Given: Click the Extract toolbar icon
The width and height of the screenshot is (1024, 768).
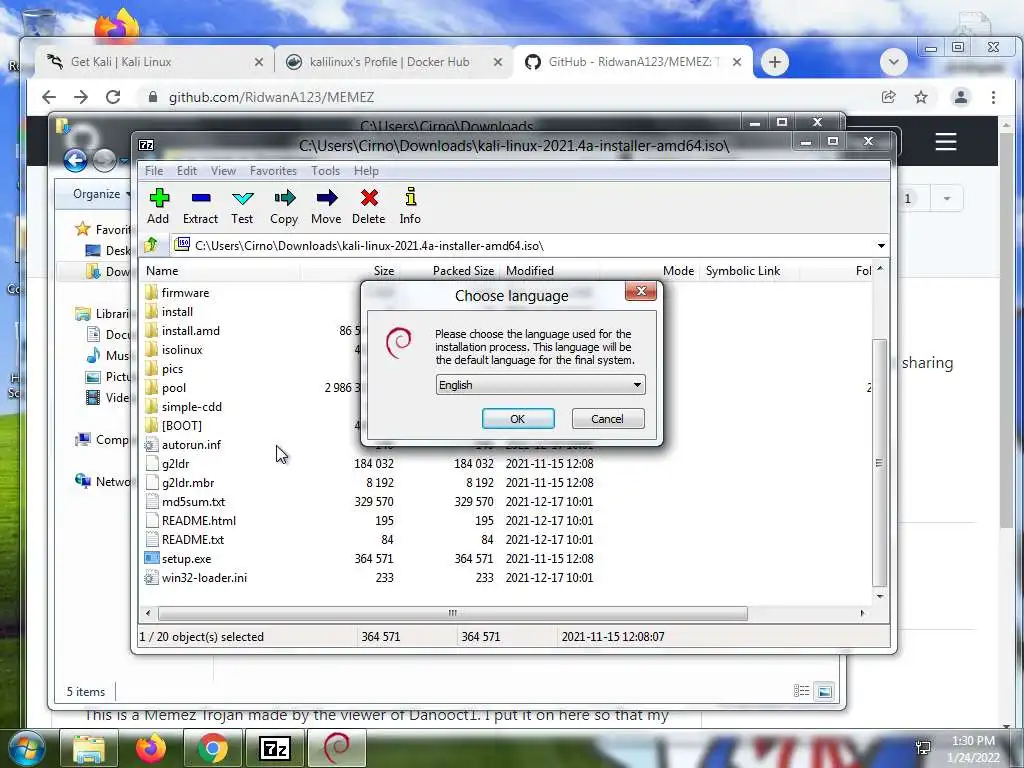Looking at the screenshot, I should [200, 206].
